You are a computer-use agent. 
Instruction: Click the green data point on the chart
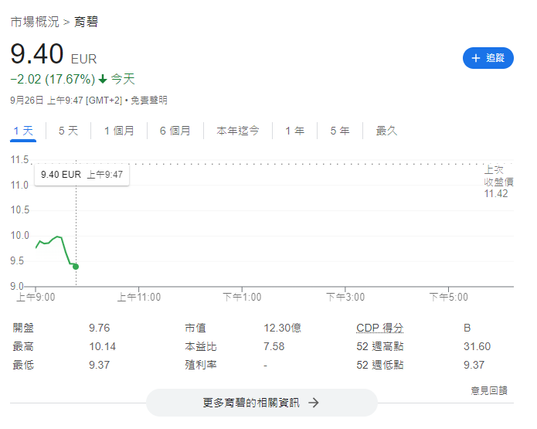76,267
